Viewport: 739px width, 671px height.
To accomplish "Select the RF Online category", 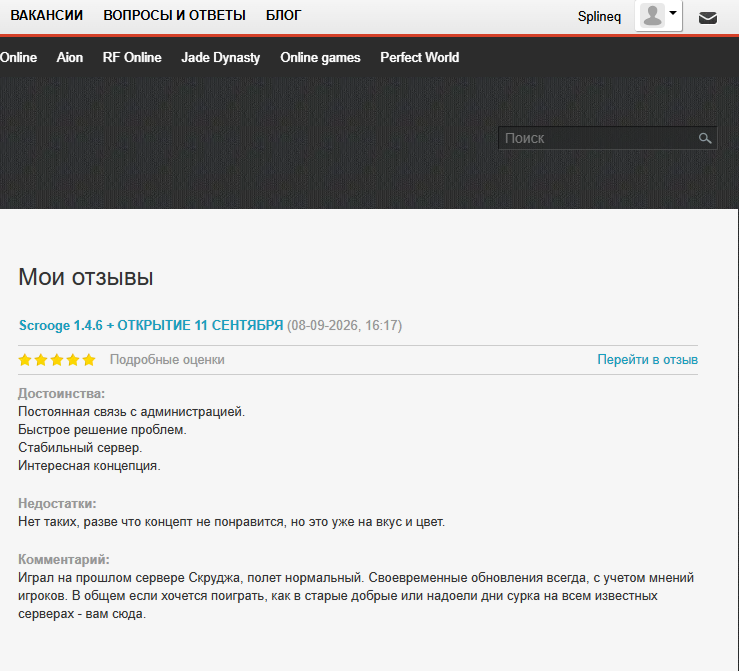I will pos(132,57).
